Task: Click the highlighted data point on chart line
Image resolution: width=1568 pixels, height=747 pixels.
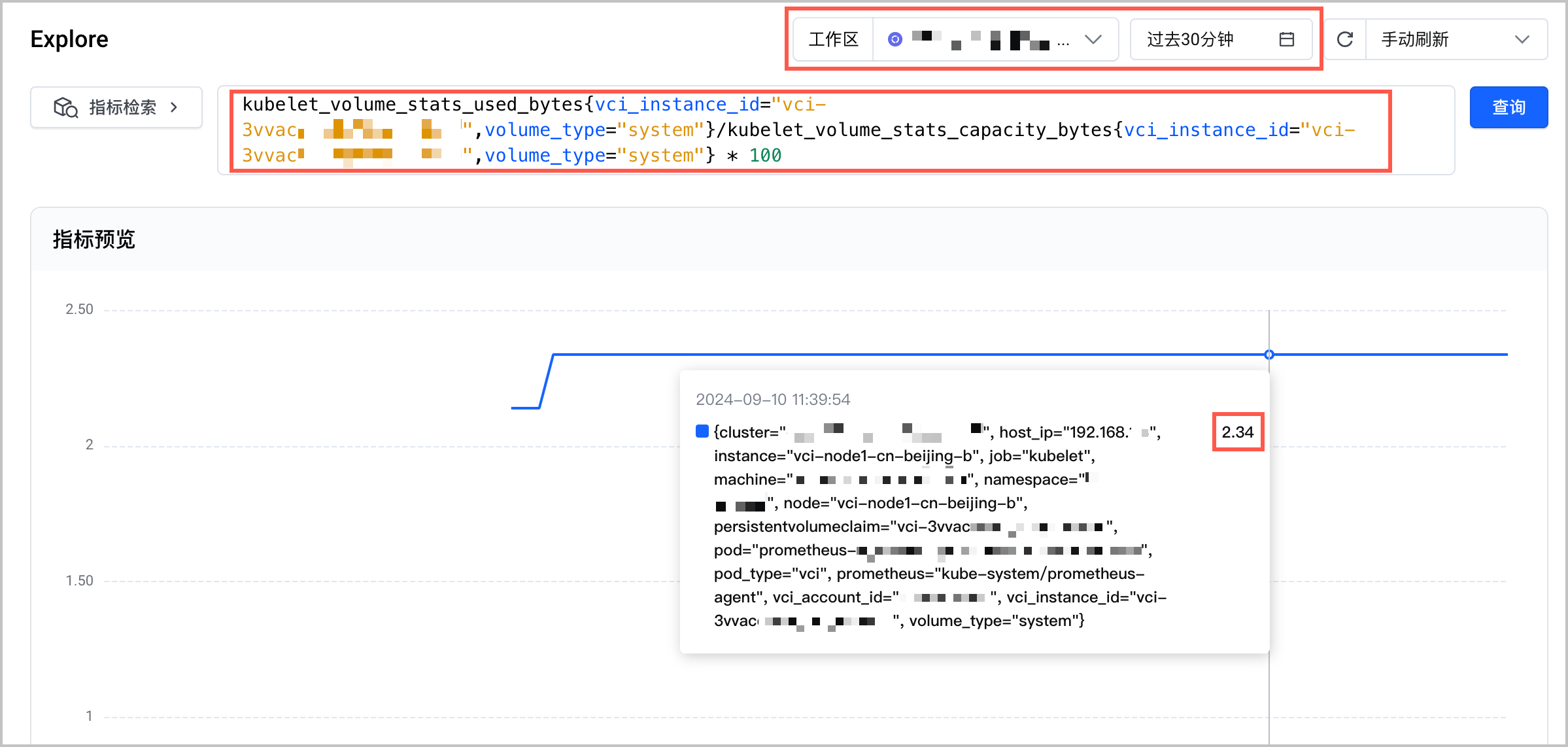Action: tap(1269, 355)
